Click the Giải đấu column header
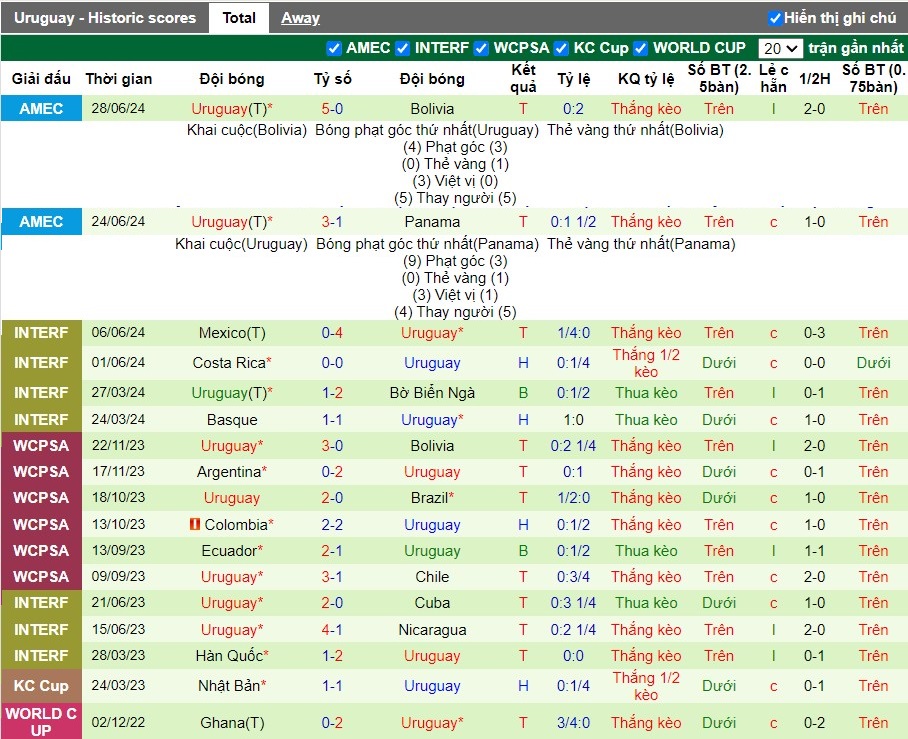Screen dimensions: 908x739 (41, 79)
